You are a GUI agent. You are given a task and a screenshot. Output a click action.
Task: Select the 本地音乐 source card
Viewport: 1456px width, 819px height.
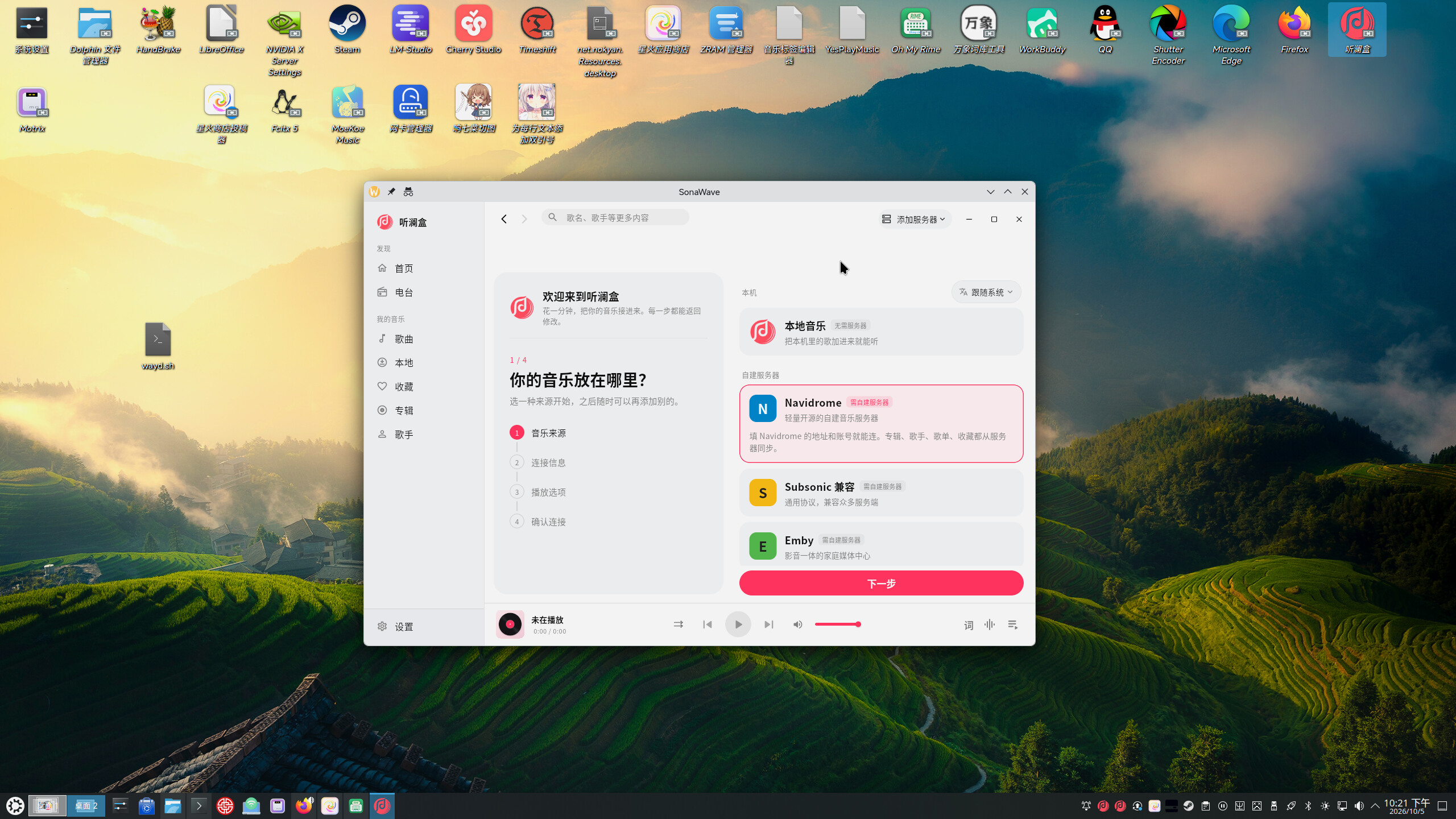tap(881, 332)
